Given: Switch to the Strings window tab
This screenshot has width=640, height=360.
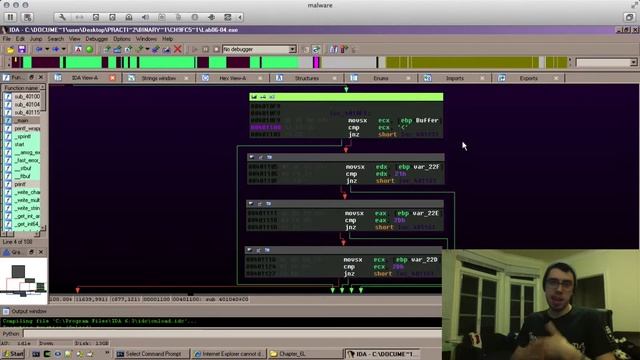Looking at the screenshot, I should (x=158, y=78).
